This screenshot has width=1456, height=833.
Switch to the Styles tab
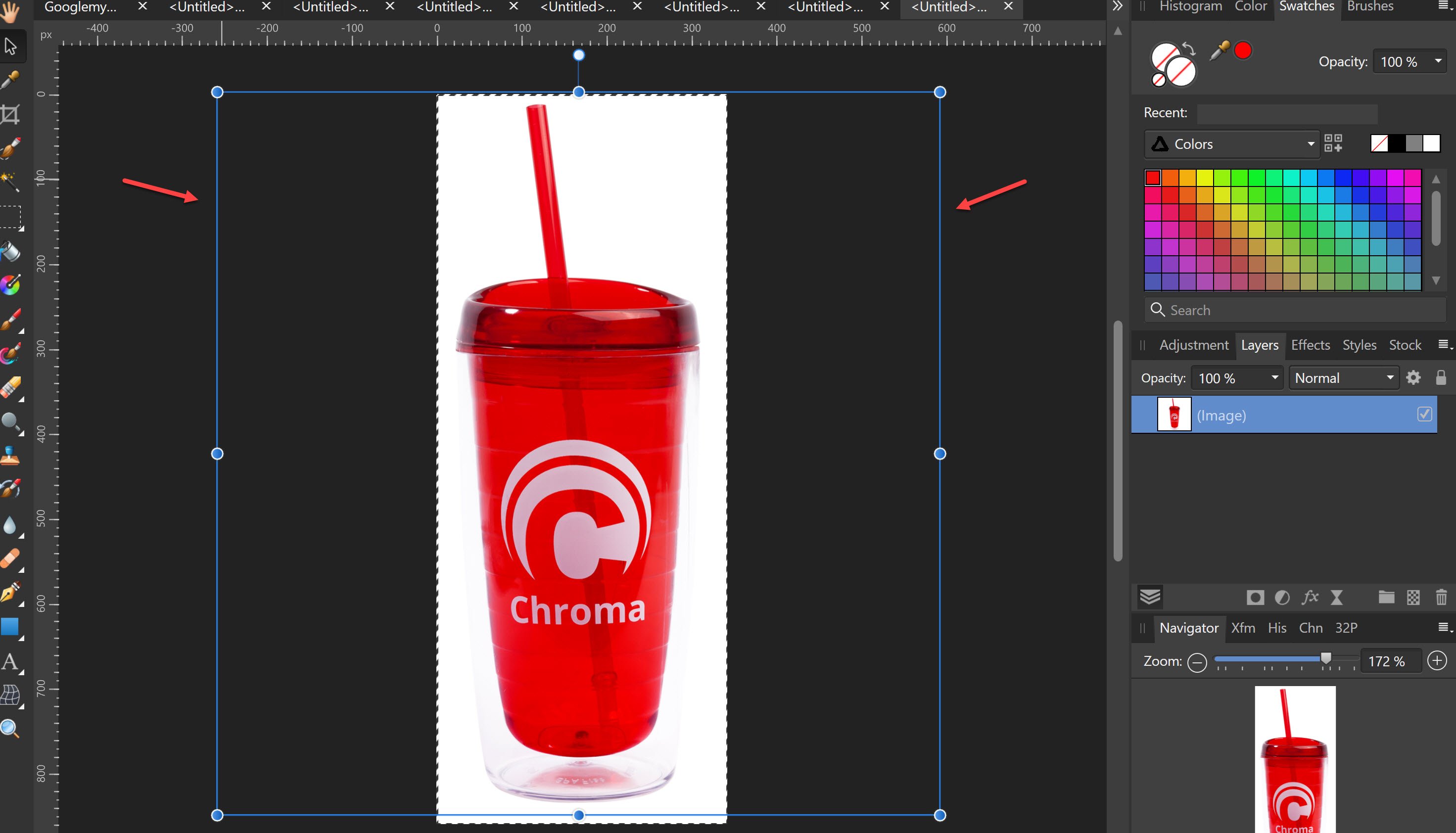pos(1360,345)
